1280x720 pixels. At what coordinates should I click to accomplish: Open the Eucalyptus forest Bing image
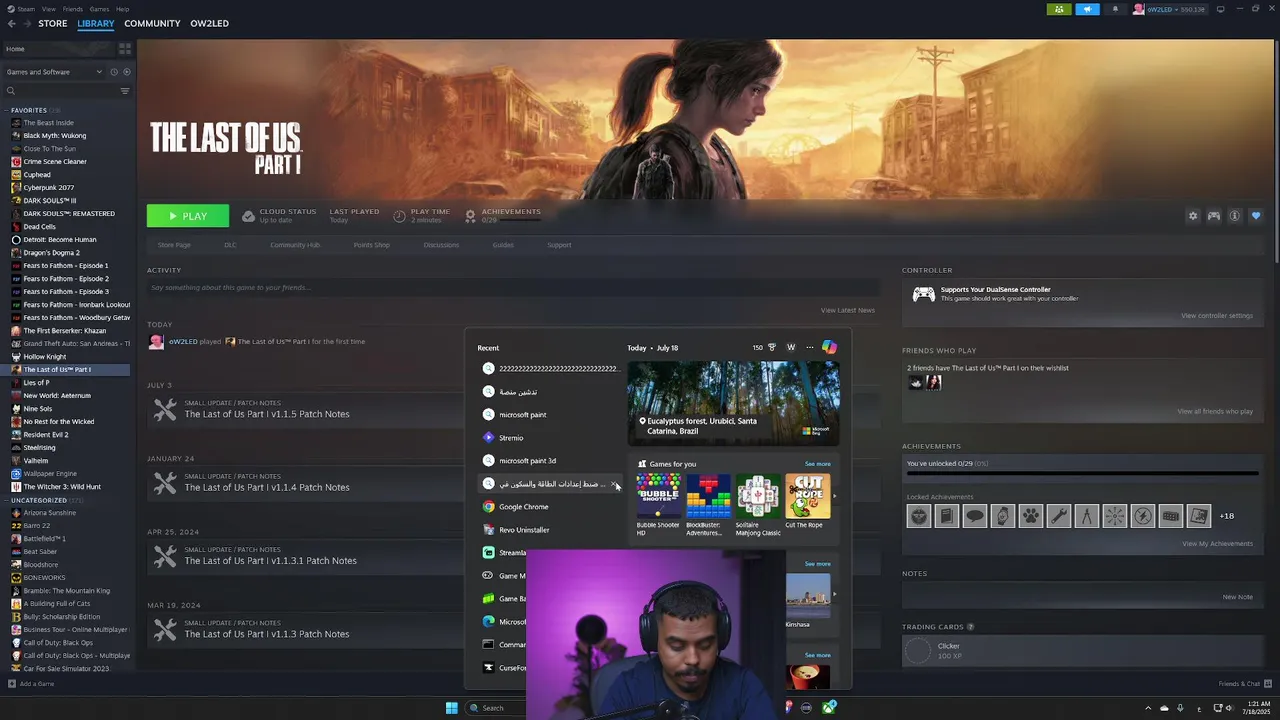click(733, 403)
